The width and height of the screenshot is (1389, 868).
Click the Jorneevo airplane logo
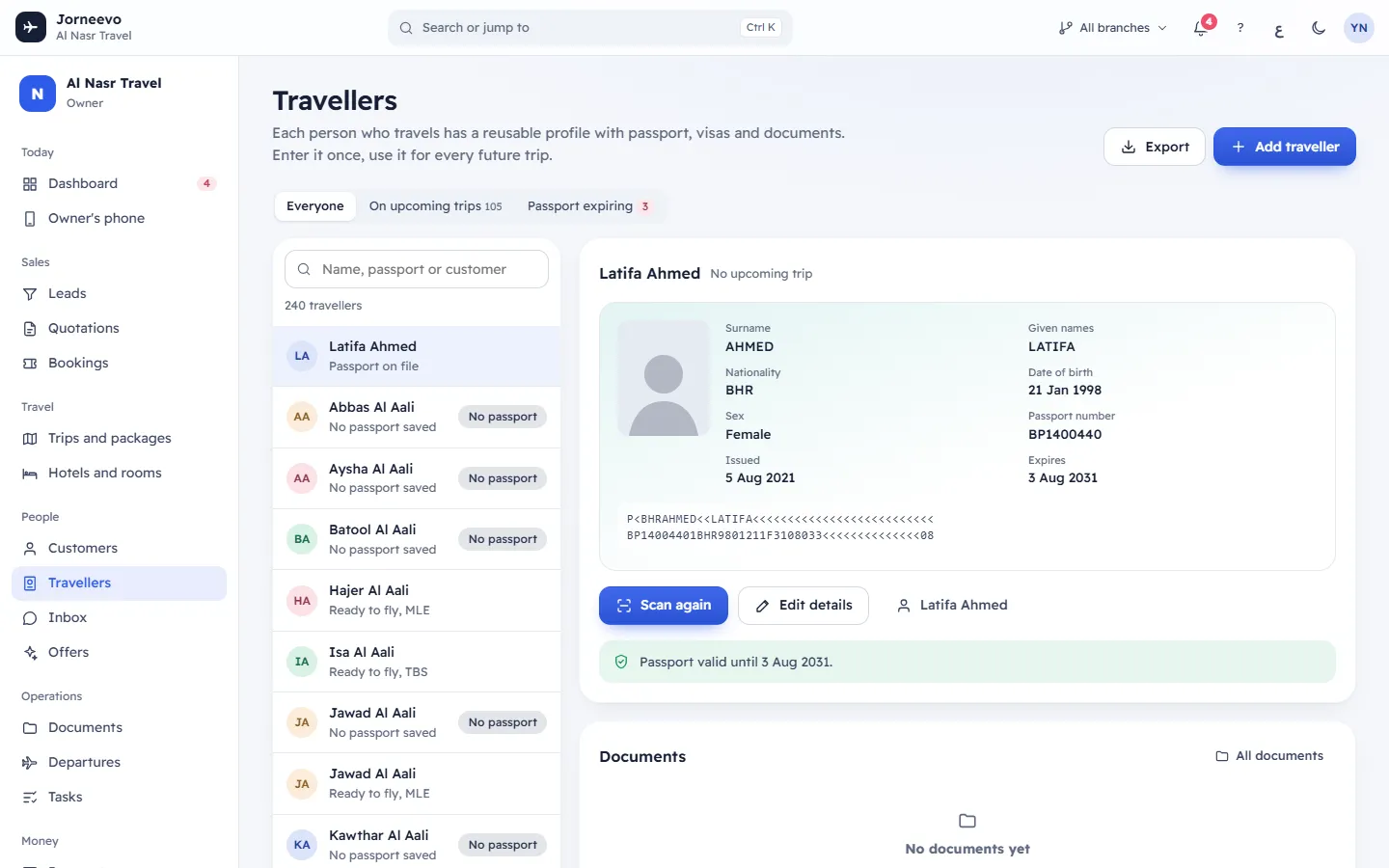[31, 27]
